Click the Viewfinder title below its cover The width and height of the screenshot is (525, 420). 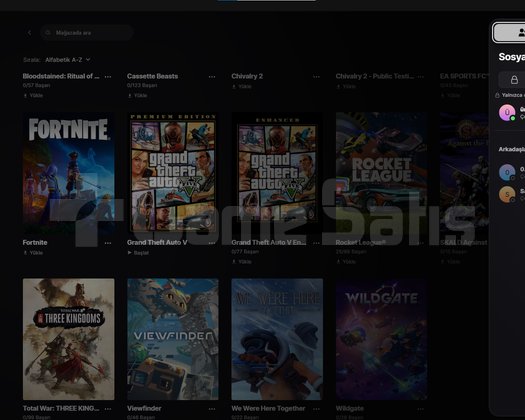pos(144,409)
